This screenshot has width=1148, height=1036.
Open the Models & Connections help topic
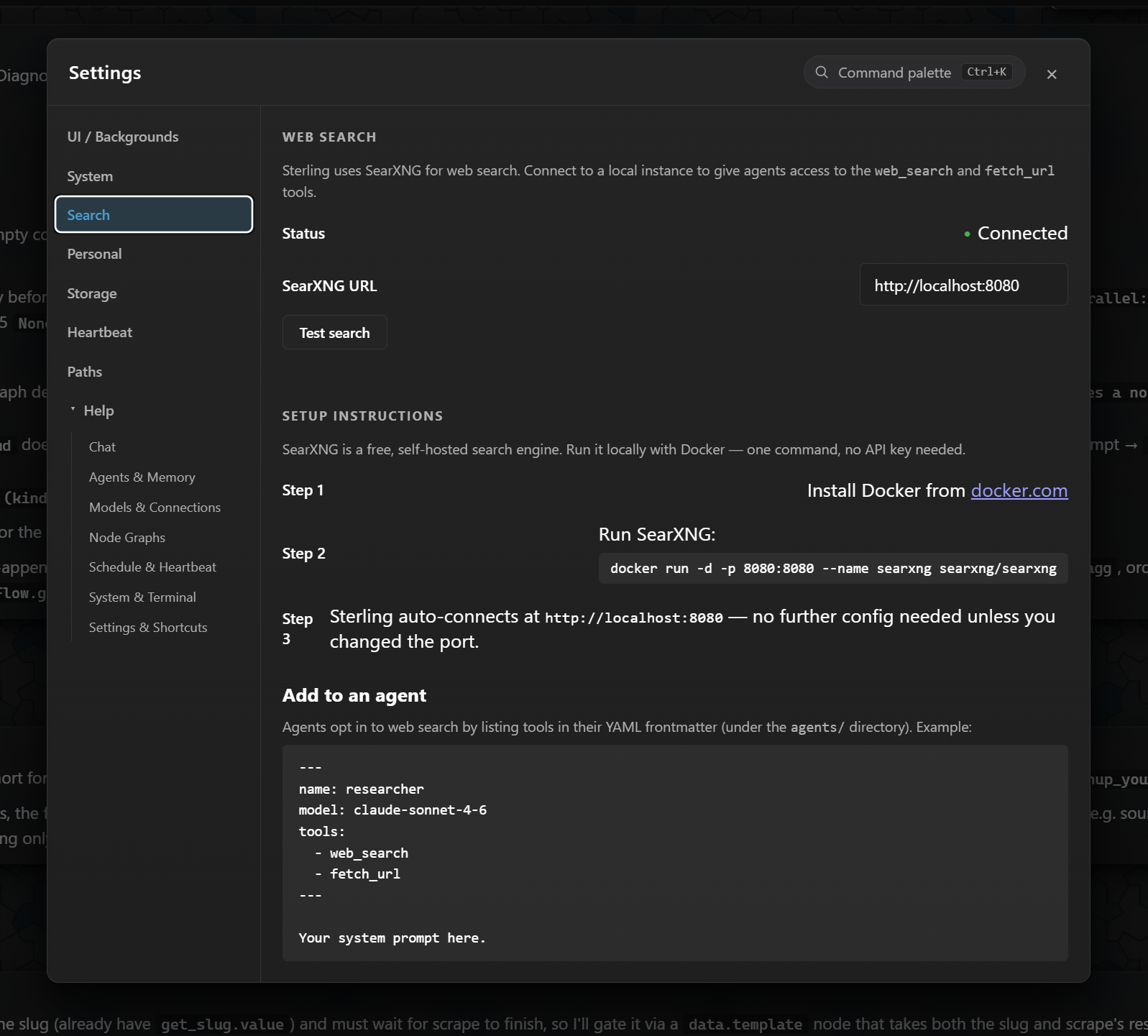(x=155, y=508)
